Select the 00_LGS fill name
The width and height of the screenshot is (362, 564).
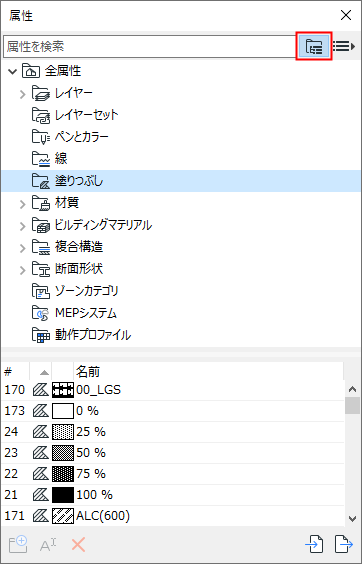tap(99, 390)
